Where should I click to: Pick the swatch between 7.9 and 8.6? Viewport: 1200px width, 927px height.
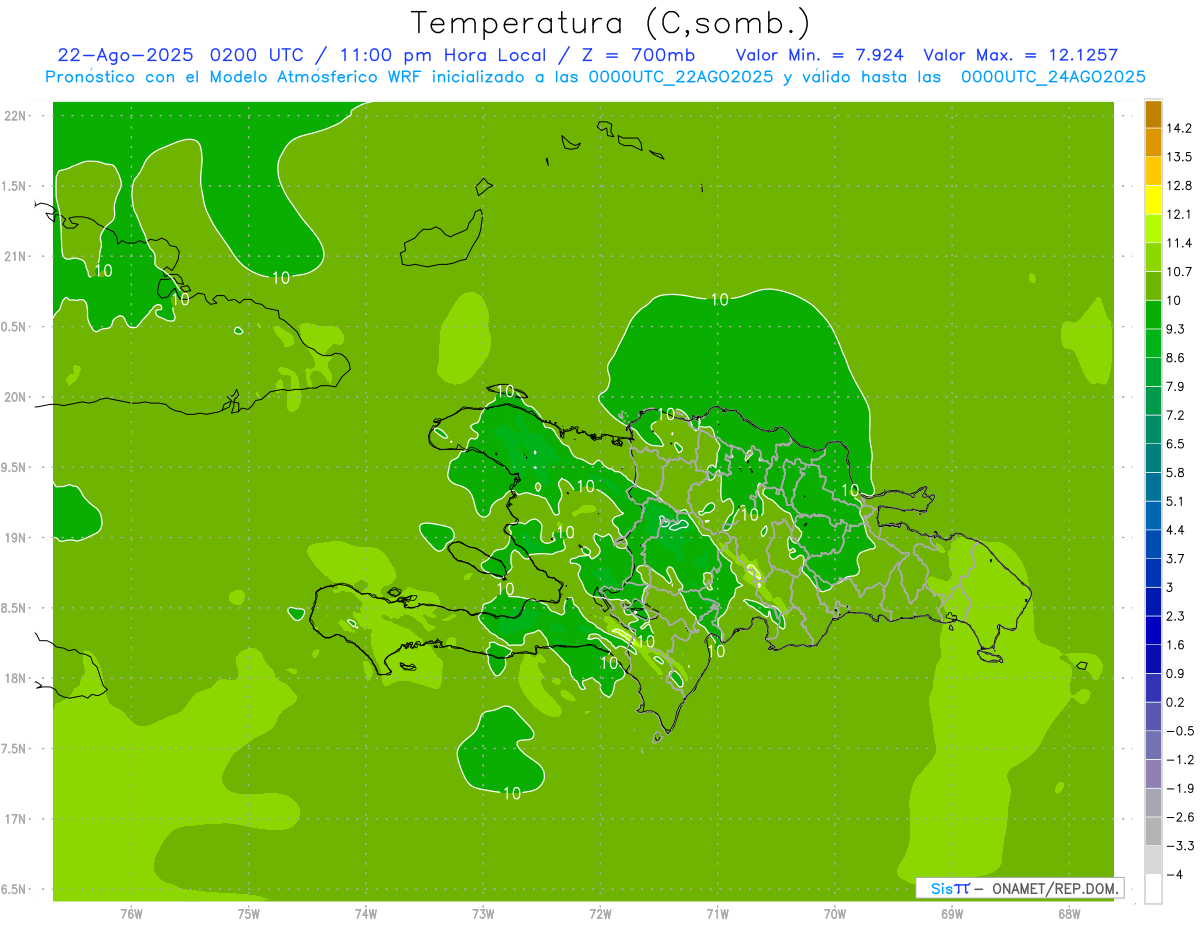pos(1153,372)
